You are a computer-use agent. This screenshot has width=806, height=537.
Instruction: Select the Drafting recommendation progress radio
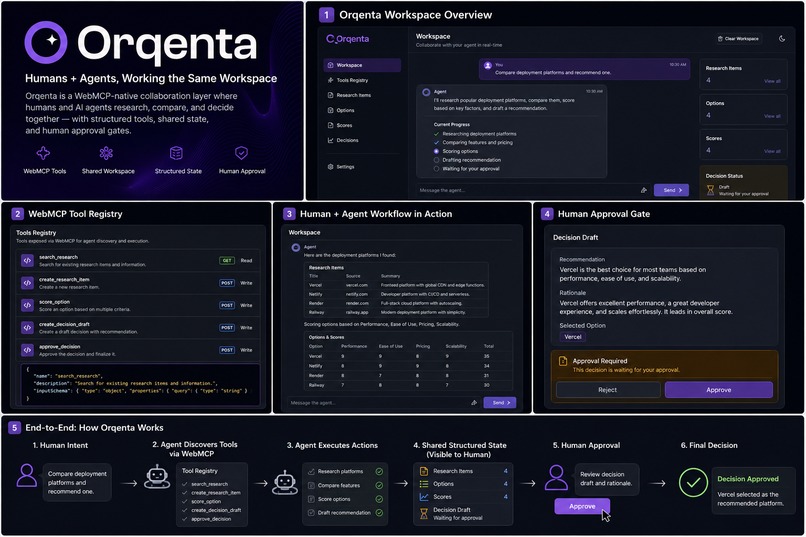tap(436, 160)
